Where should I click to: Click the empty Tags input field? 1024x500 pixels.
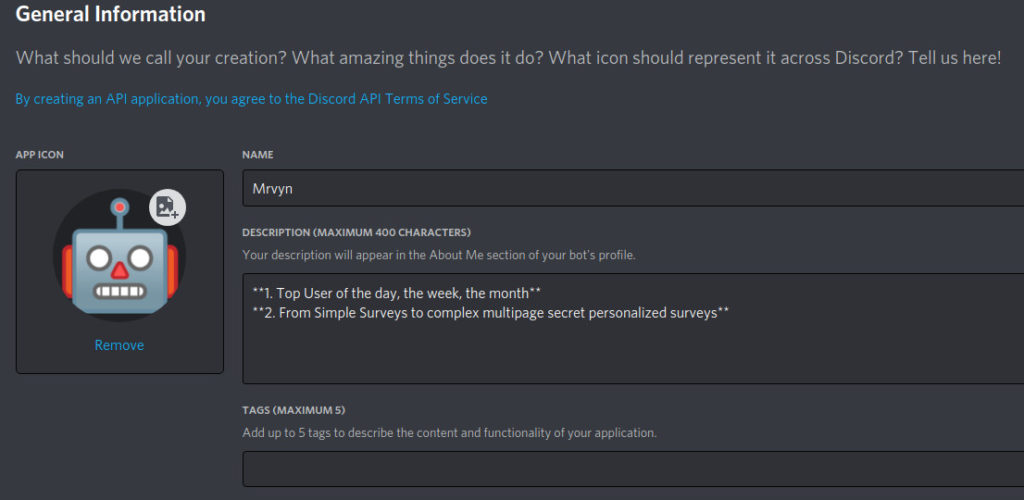(x=632, y=469)
